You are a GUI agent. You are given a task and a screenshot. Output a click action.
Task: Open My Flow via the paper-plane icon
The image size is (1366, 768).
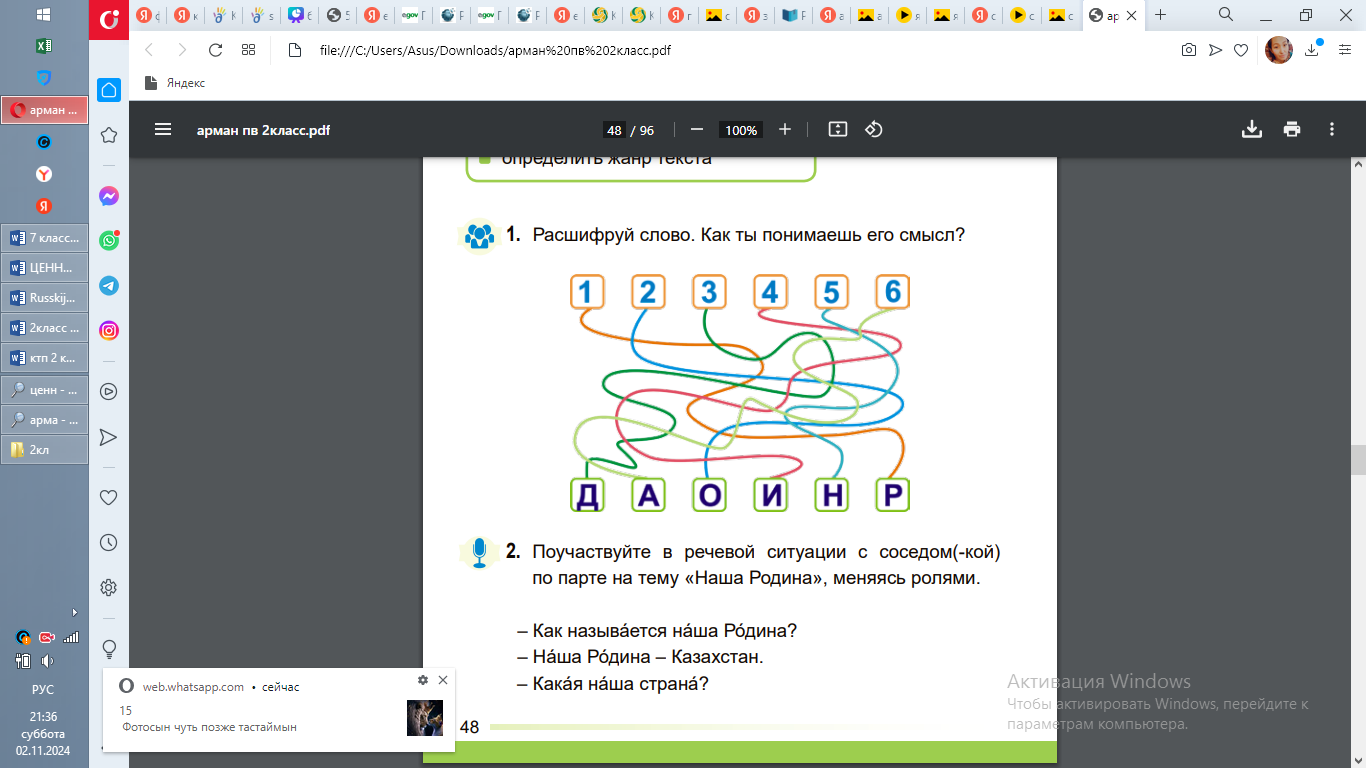pyautogui.click(x=1215, y=50)
